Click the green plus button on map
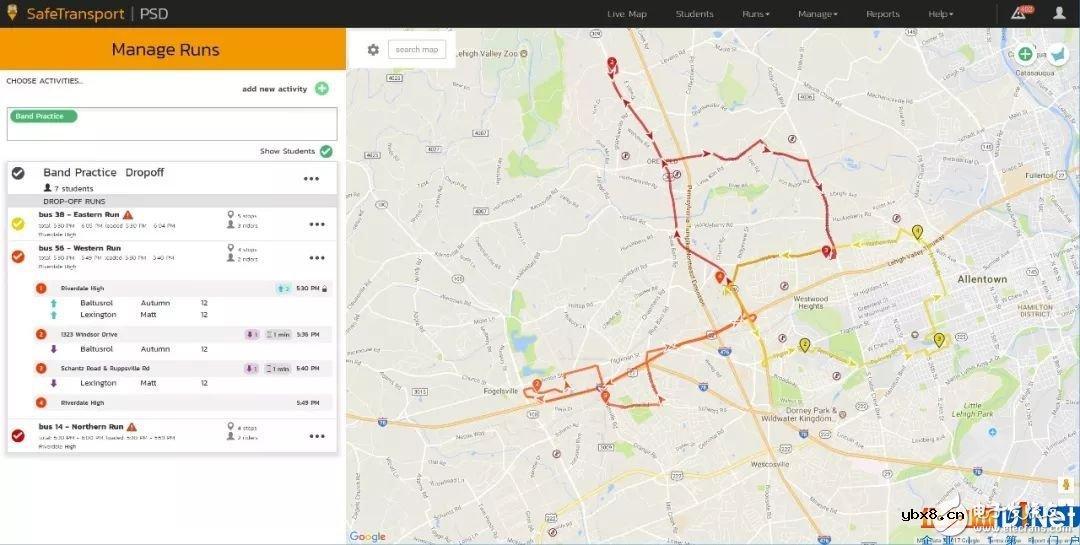 pos(1025,54)
